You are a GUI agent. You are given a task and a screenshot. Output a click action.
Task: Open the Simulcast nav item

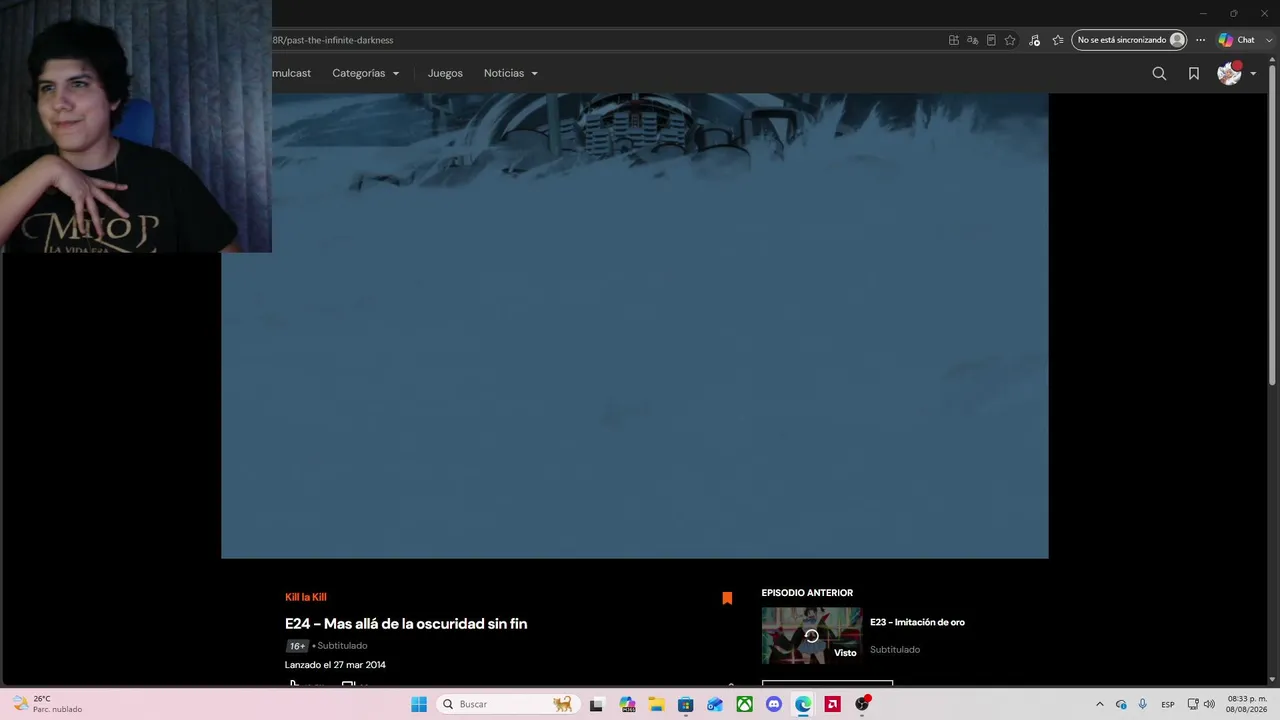click(291, 73)
